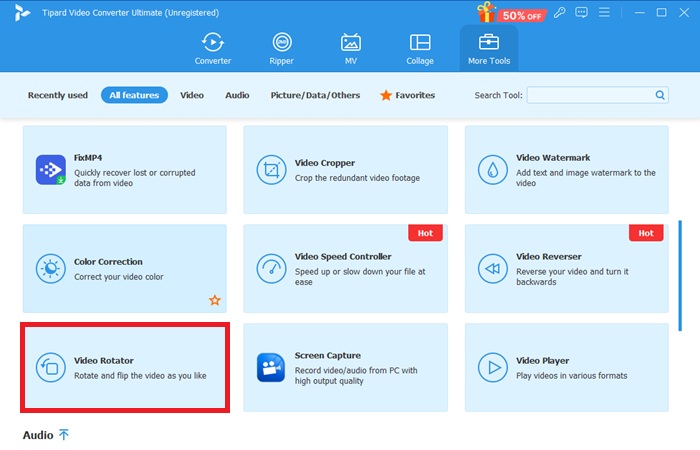Open Video Cropper tool icon

click(x=271, y=170)
